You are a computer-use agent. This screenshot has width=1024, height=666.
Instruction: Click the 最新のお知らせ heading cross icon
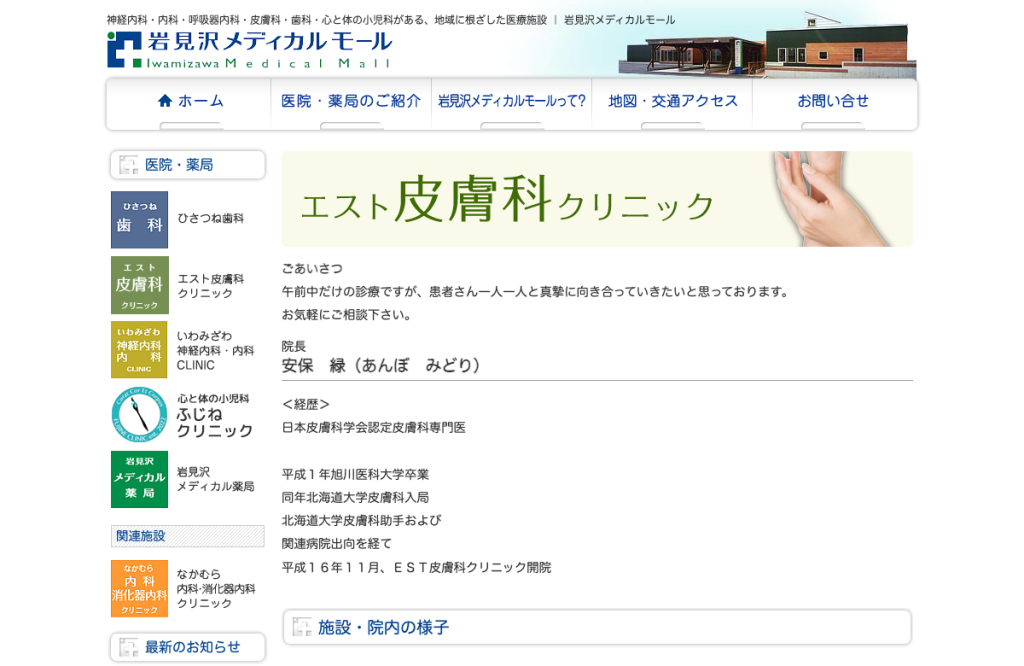point(129,647)
